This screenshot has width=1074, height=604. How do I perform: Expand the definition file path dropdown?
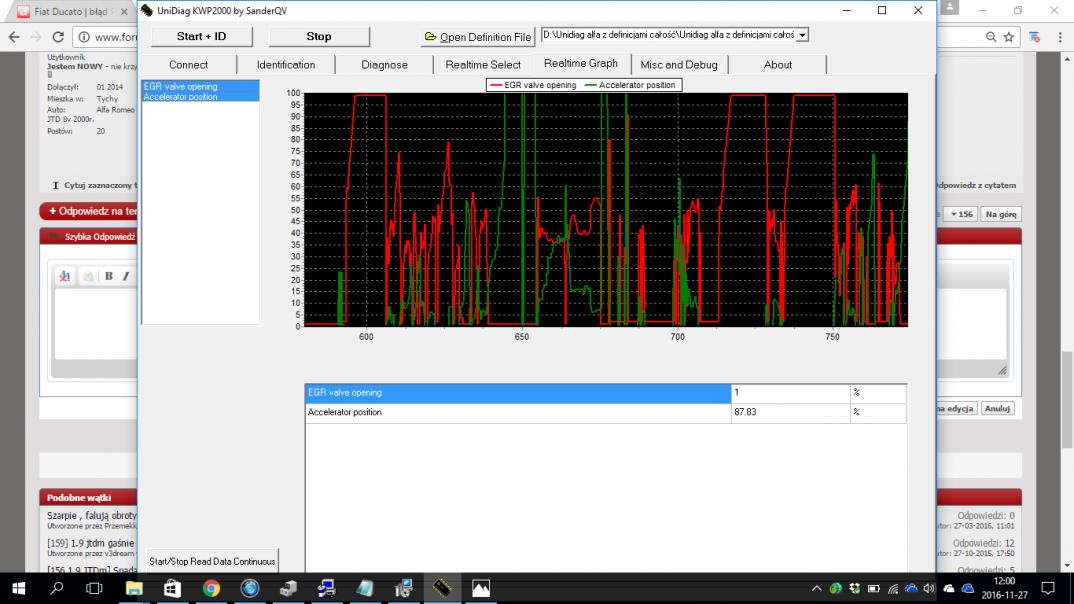802,35
